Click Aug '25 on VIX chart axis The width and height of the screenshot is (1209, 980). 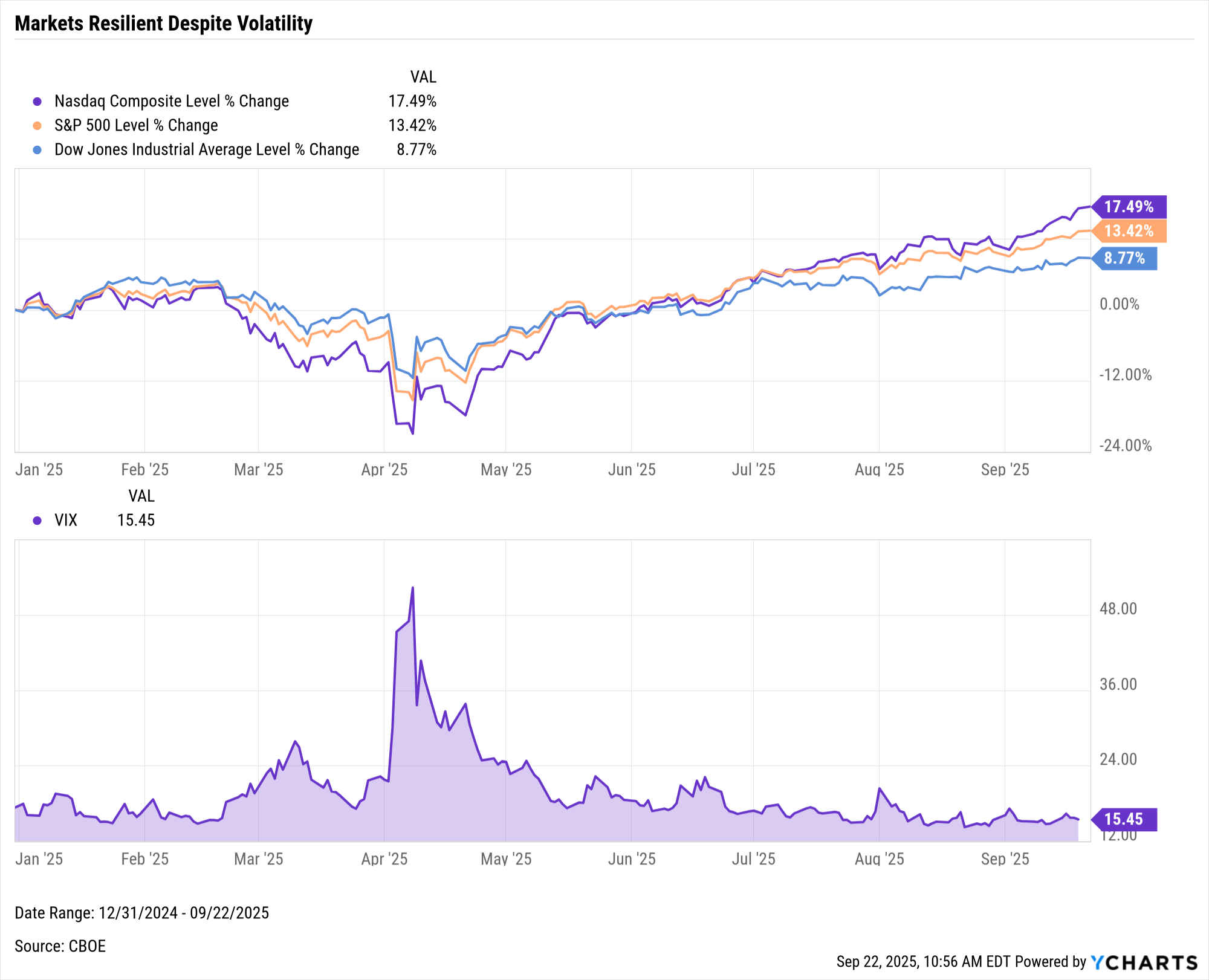(x=879, y=859)
